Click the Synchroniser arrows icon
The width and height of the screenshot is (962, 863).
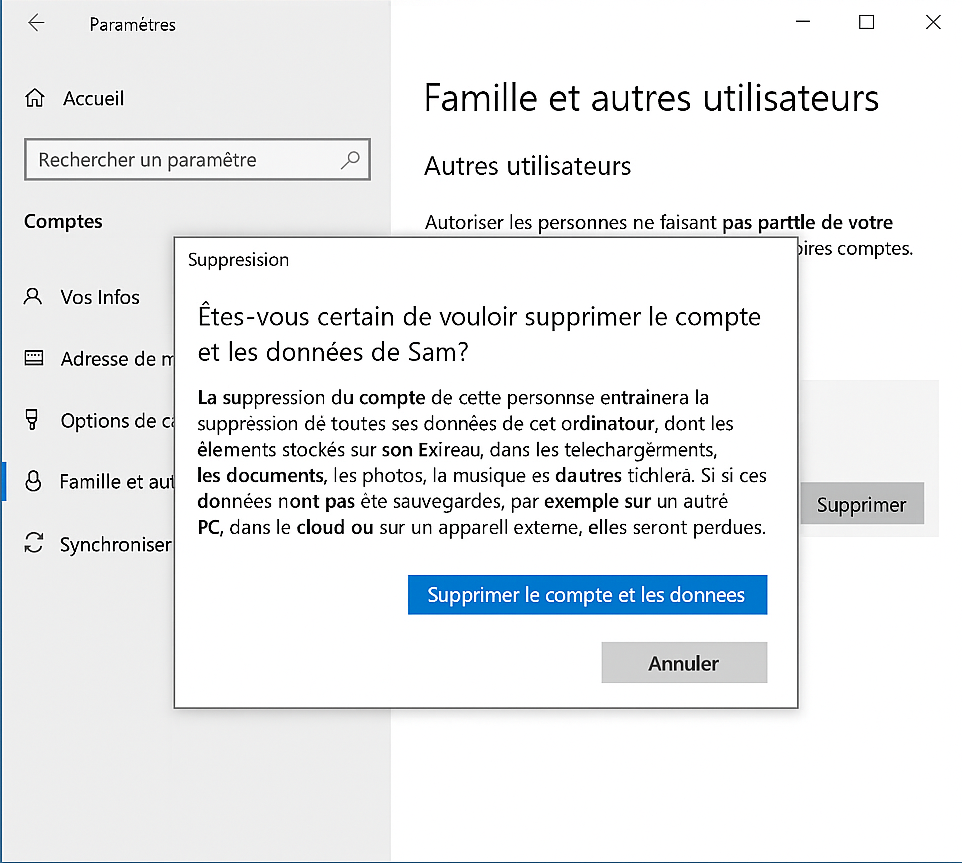pyautogui.click(x=33, y=543)
